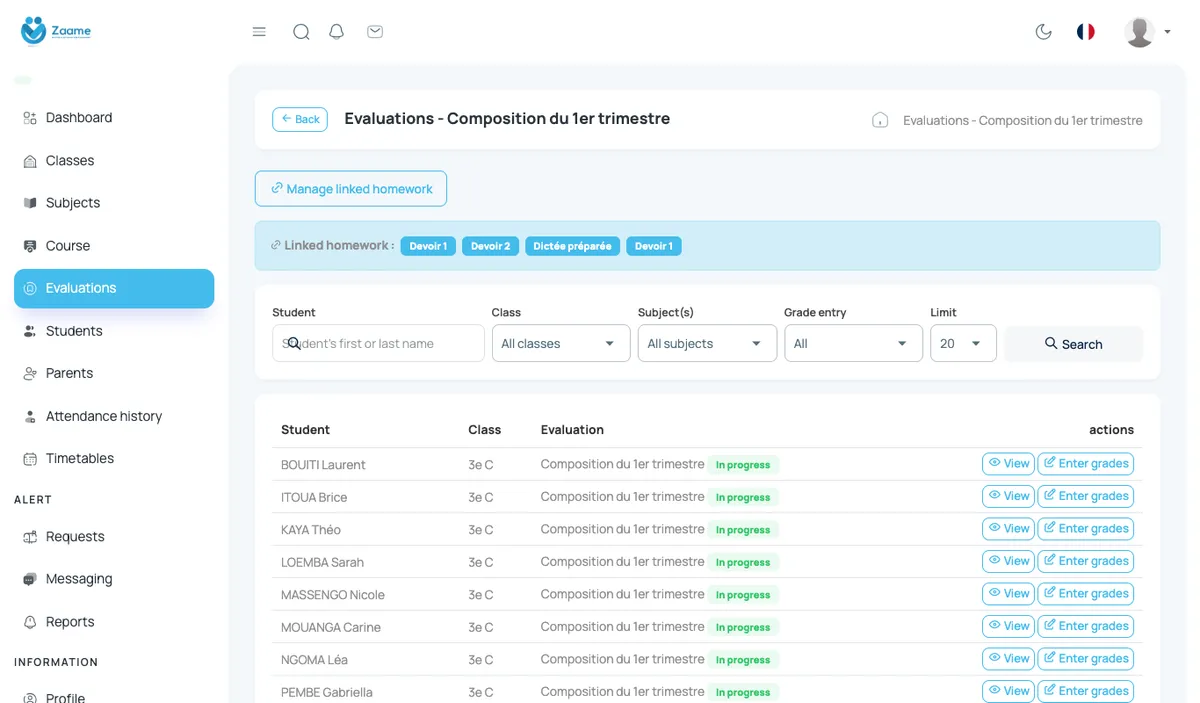Toggle the hamburger sidebar menu icon
This screenshot has height=703, width=1200.
tap(259, 32)
